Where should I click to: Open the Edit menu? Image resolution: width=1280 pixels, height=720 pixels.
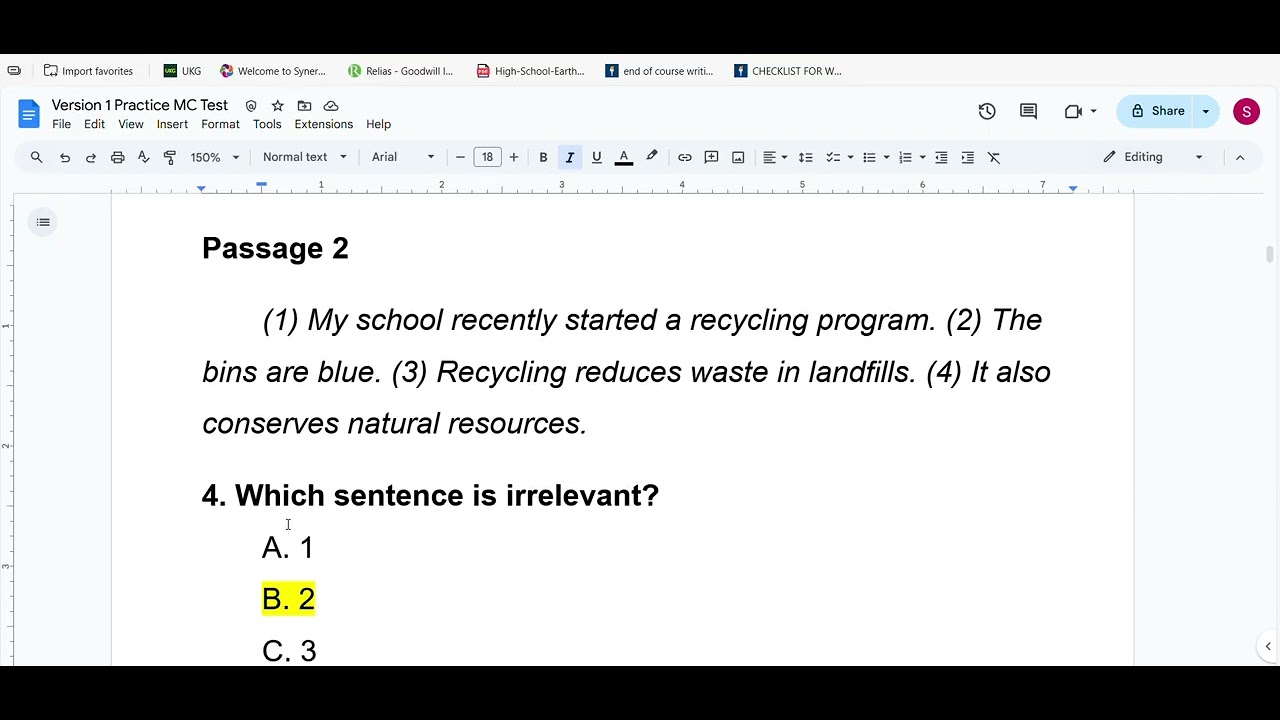[x=94, y=124]
